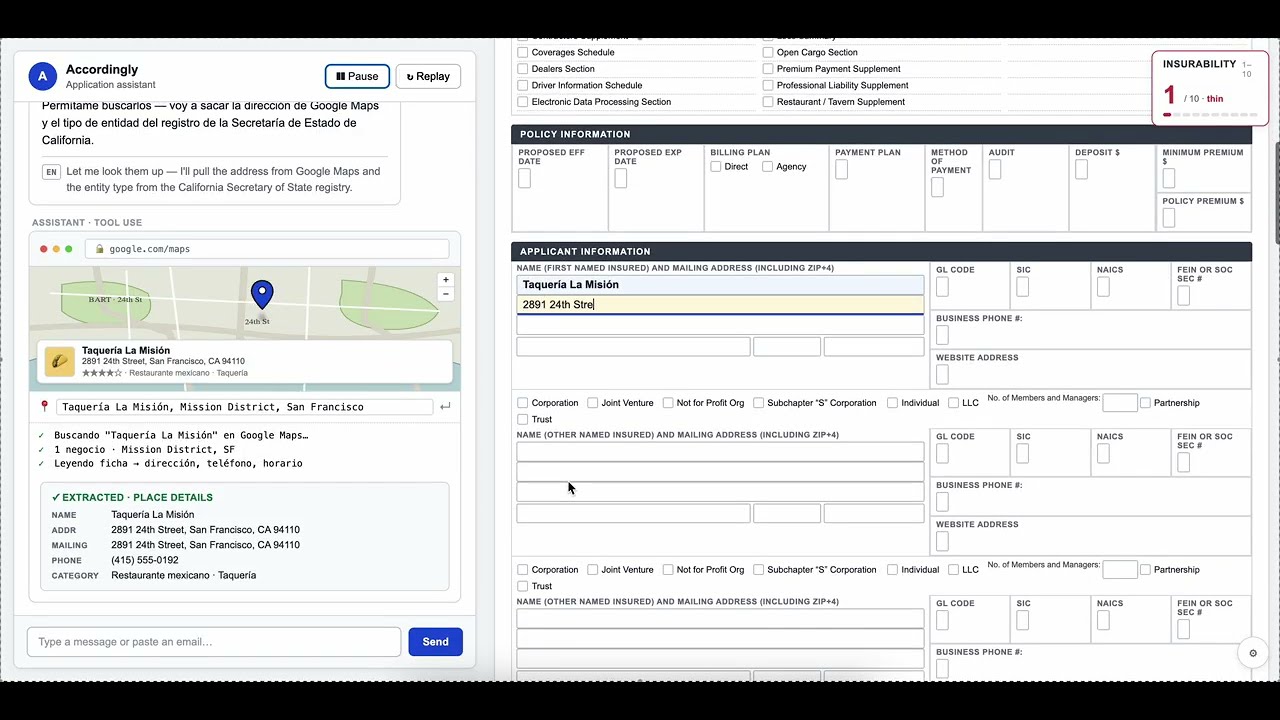1280x720 pixels.
Task: Click first applicant FEIN or SOC SEC field
Action: pyautogui.click(x=1183, y=296)
